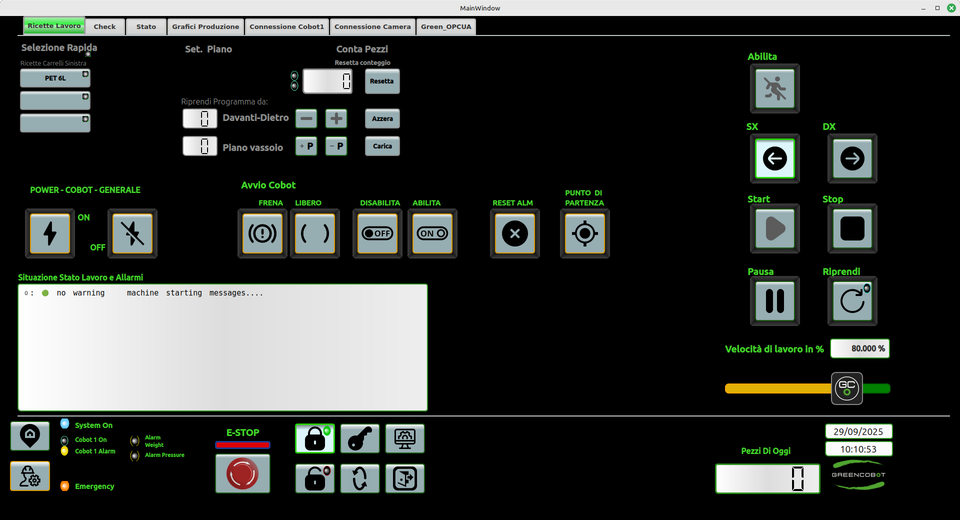Increase Piano vassoio with the +P button
Viewport: 960px width, 520px height.
(306, 146)
